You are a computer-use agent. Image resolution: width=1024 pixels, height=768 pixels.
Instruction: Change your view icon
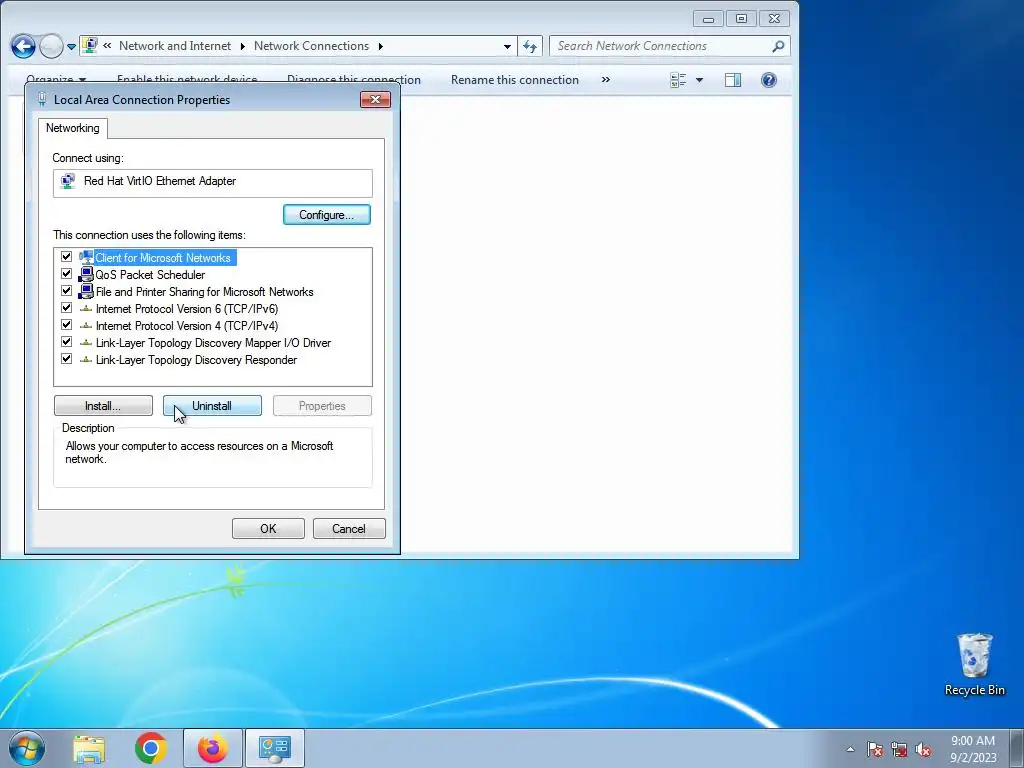pyautogui.click(x=679, y=80)
